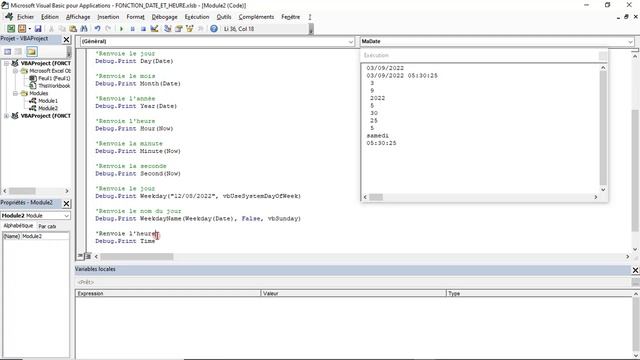640x360 pixels.
Task: Open the Compléments menu
Action: tap(256, 17)
